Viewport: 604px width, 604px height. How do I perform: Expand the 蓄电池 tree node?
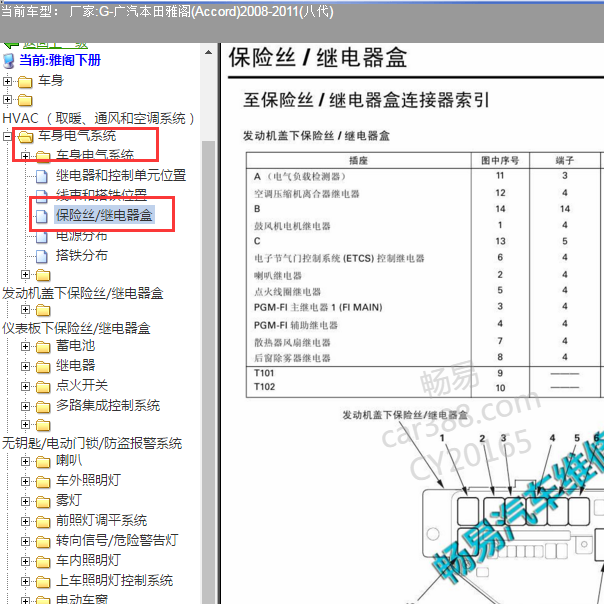[x=25, y=346]
